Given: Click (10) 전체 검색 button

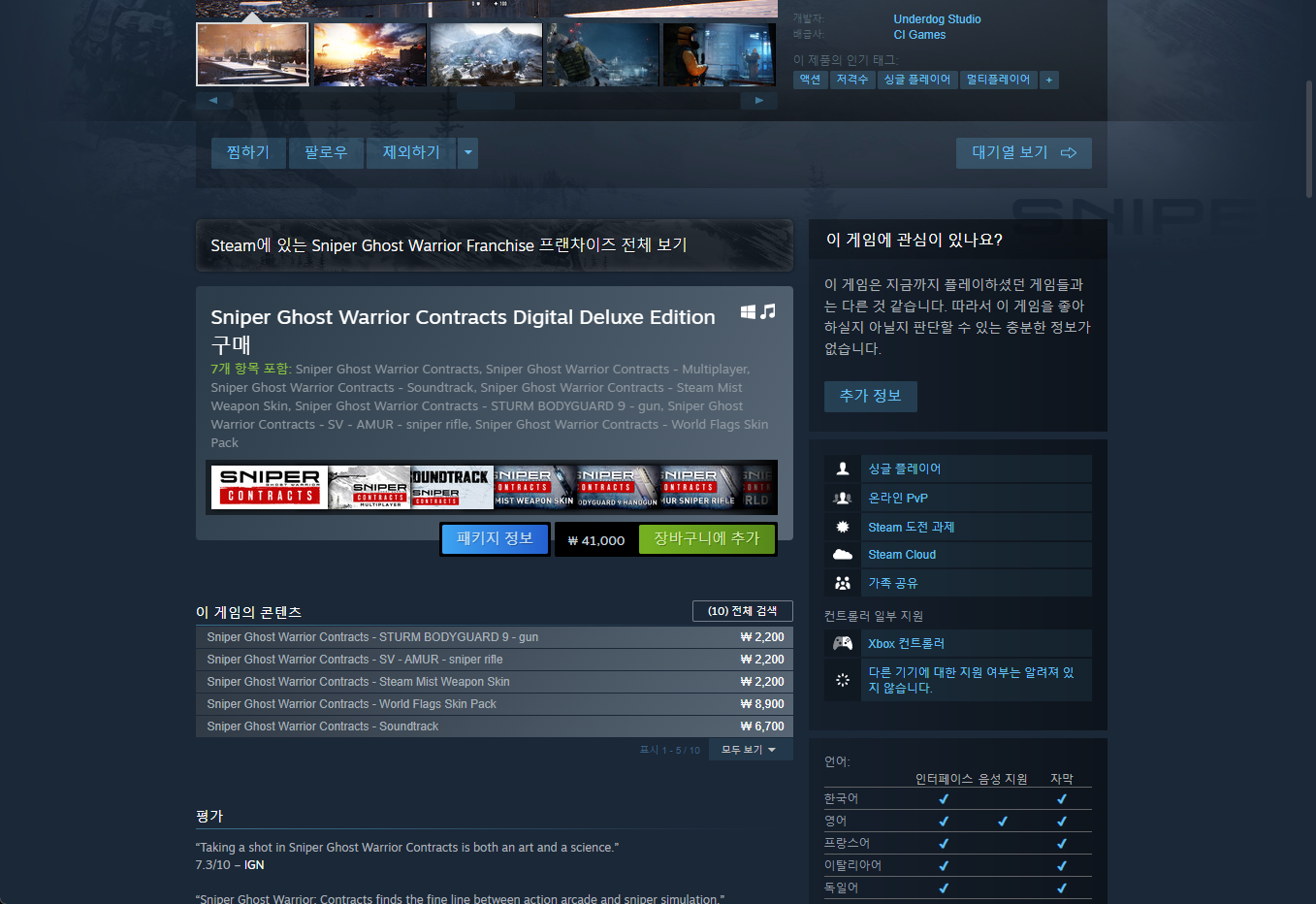Looking at the screenshot, I should tap(743, 611).
